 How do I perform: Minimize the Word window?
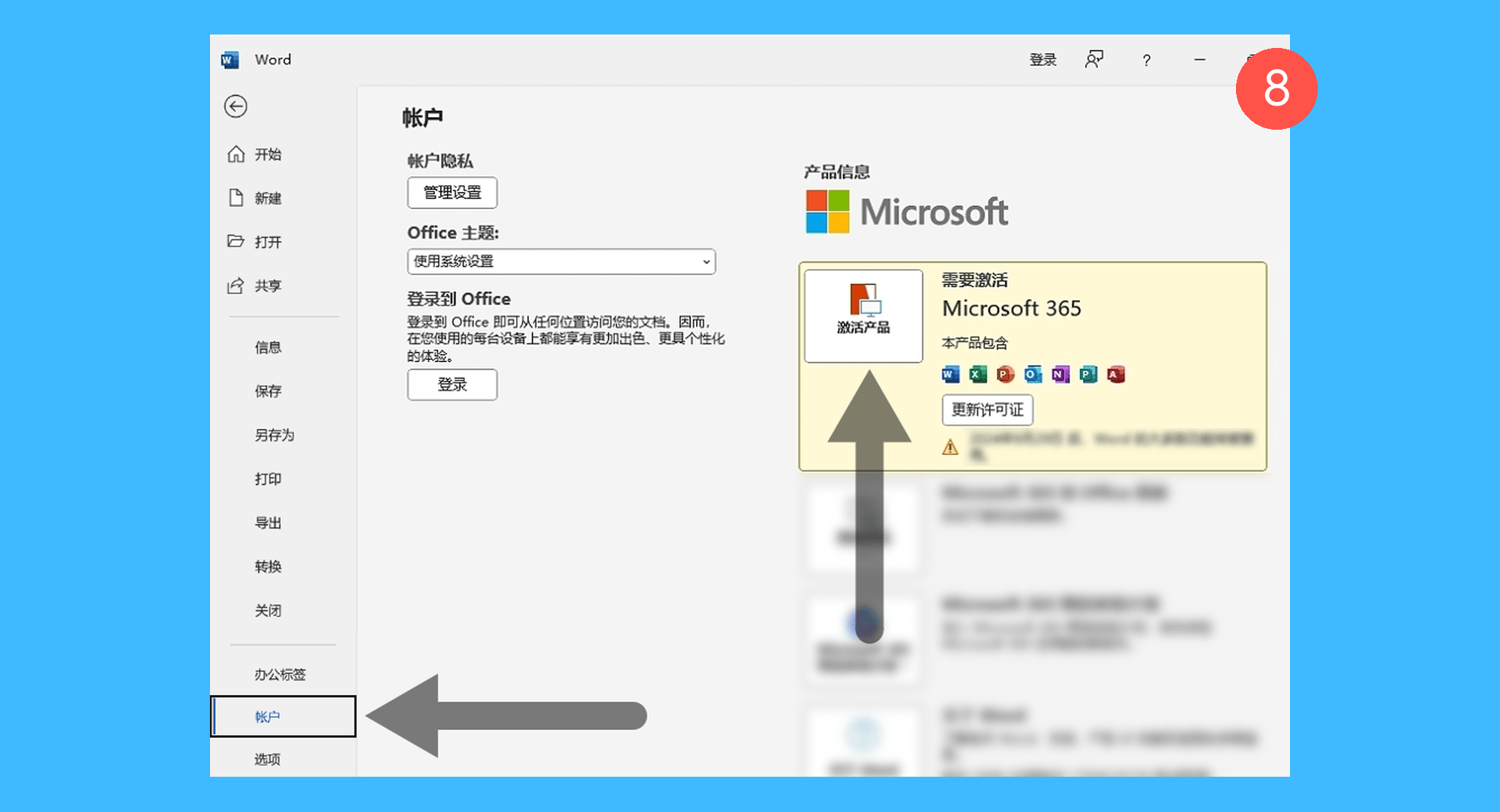coord(1199,60)
